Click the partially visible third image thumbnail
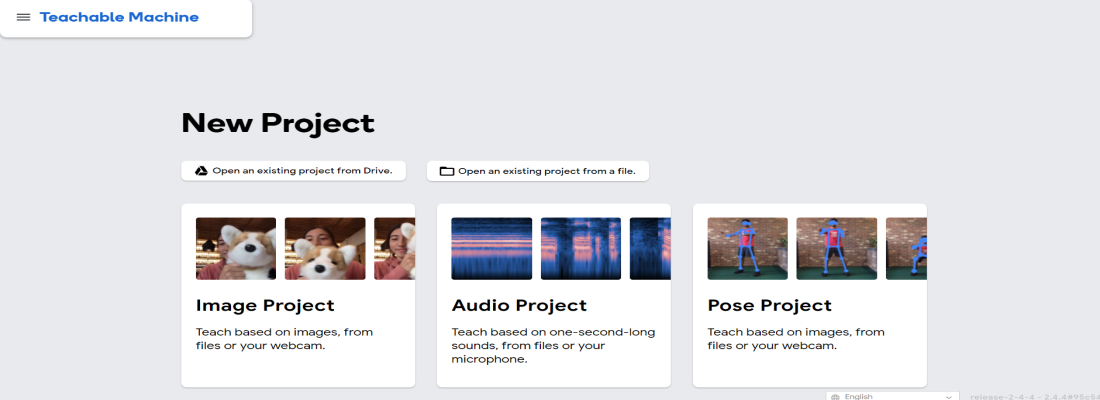 [x=394, y=249]
